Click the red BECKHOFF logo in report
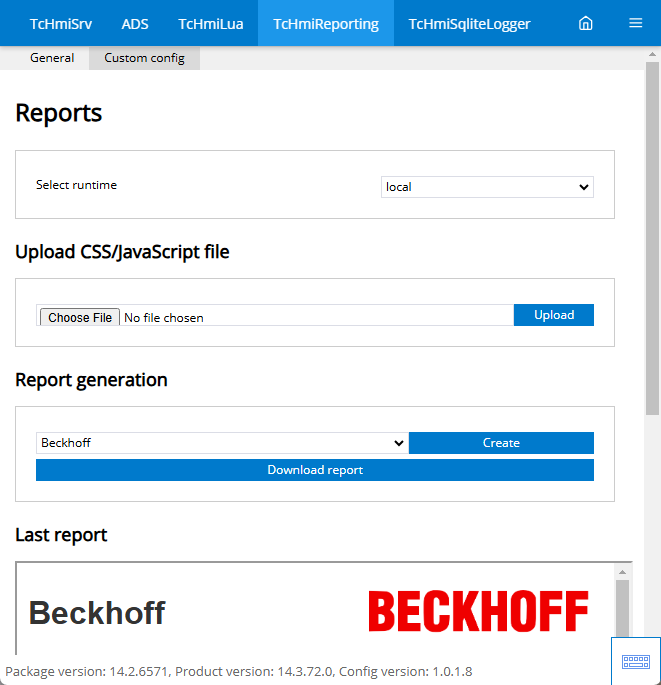 (478, 611)
